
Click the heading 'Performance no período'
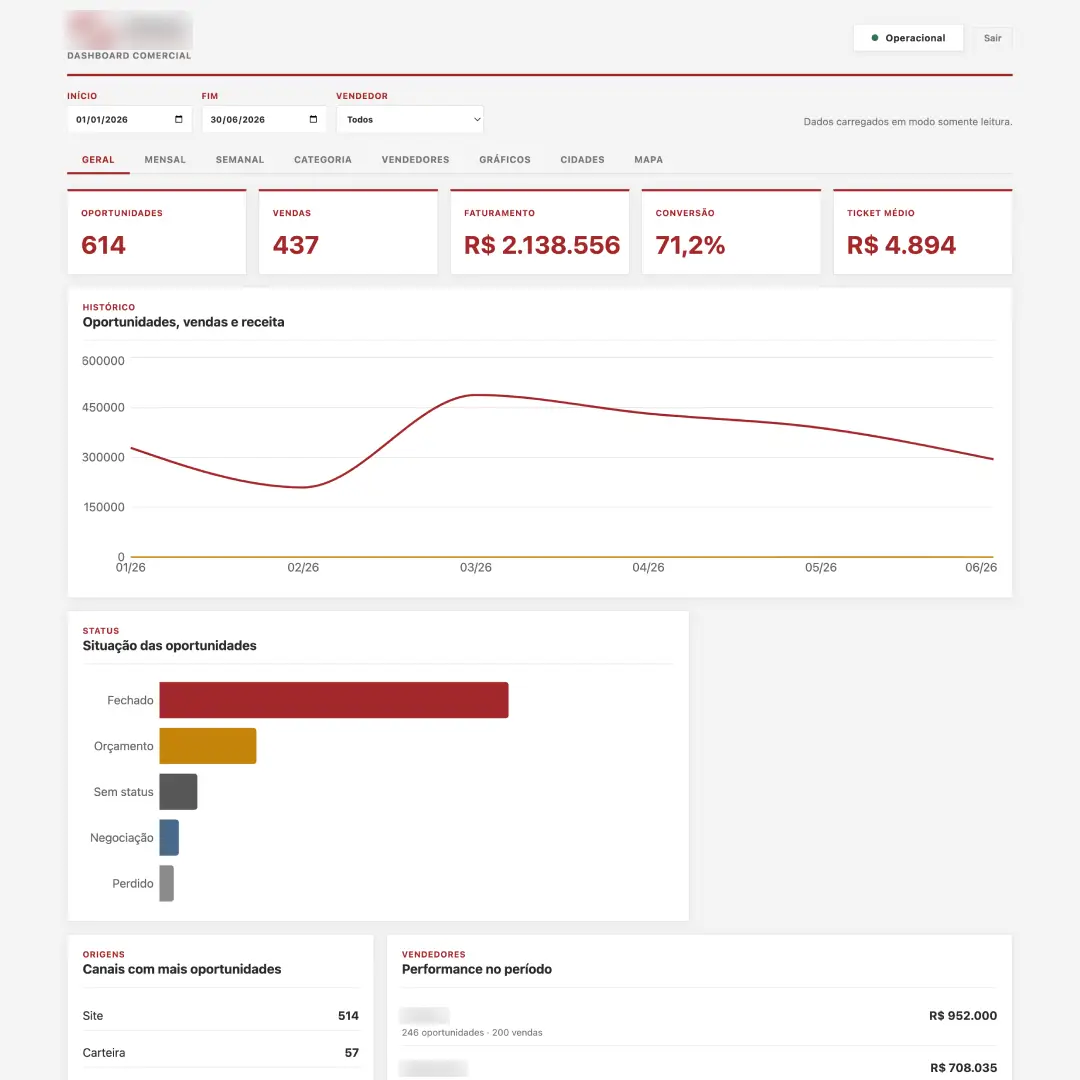477,969
